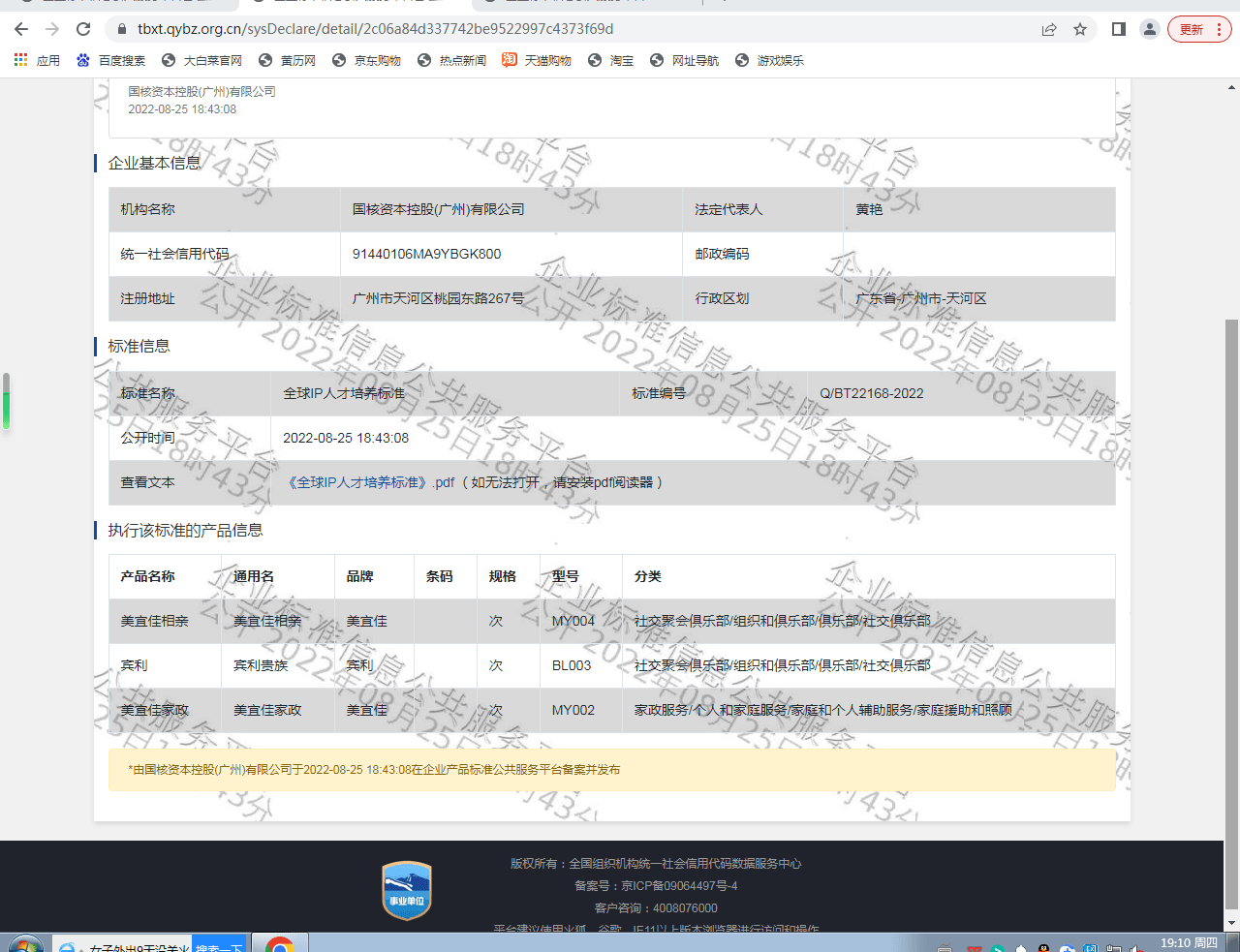Open the 黄历网 bookmark
The image size is (1240, 952).
(287, 60)
